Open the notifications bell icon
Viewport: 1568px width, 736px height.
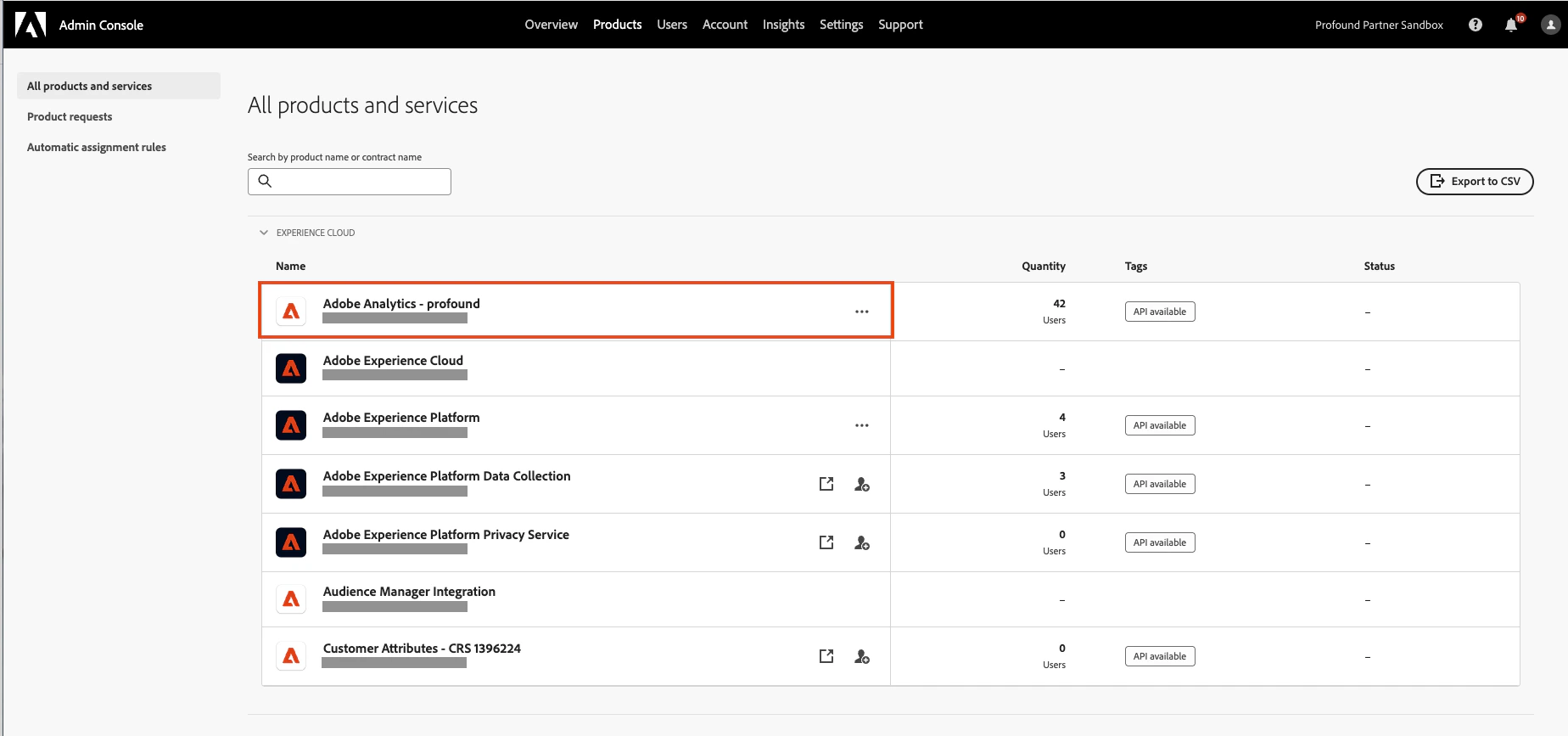point(1511,25)
